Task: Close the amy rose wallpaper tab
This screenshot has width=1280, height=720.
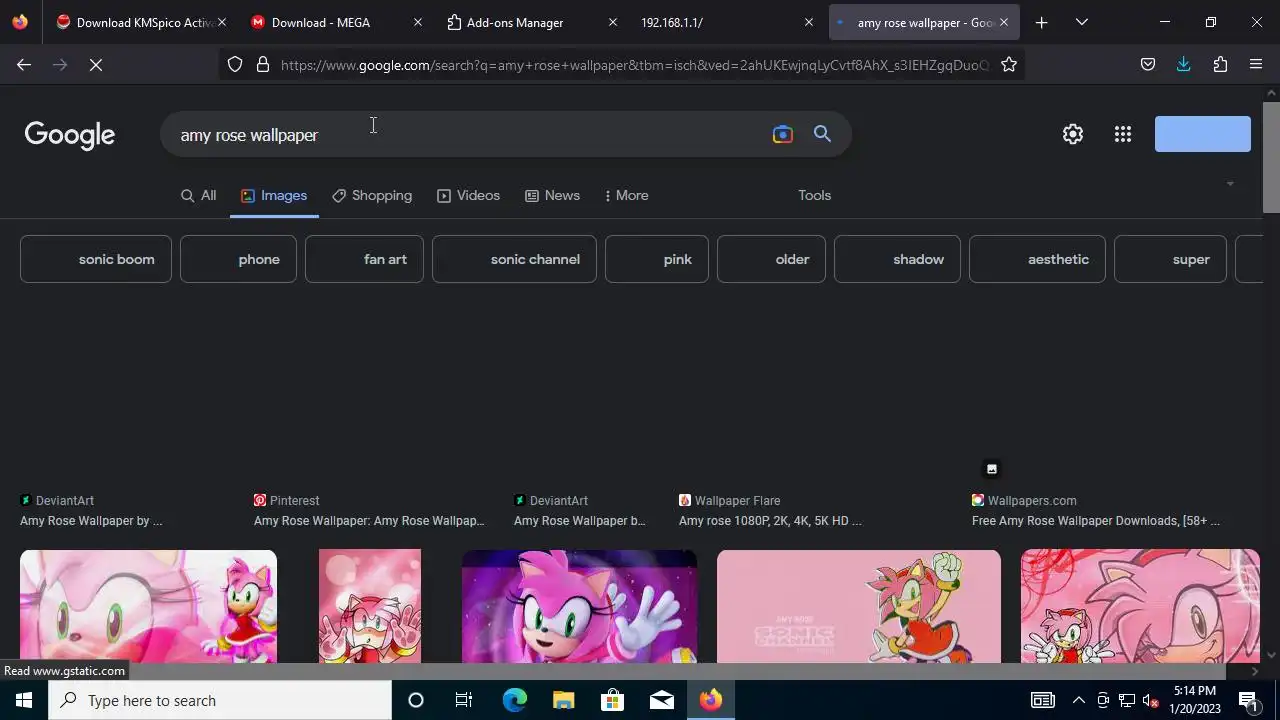Action: tap(1004, 22)
